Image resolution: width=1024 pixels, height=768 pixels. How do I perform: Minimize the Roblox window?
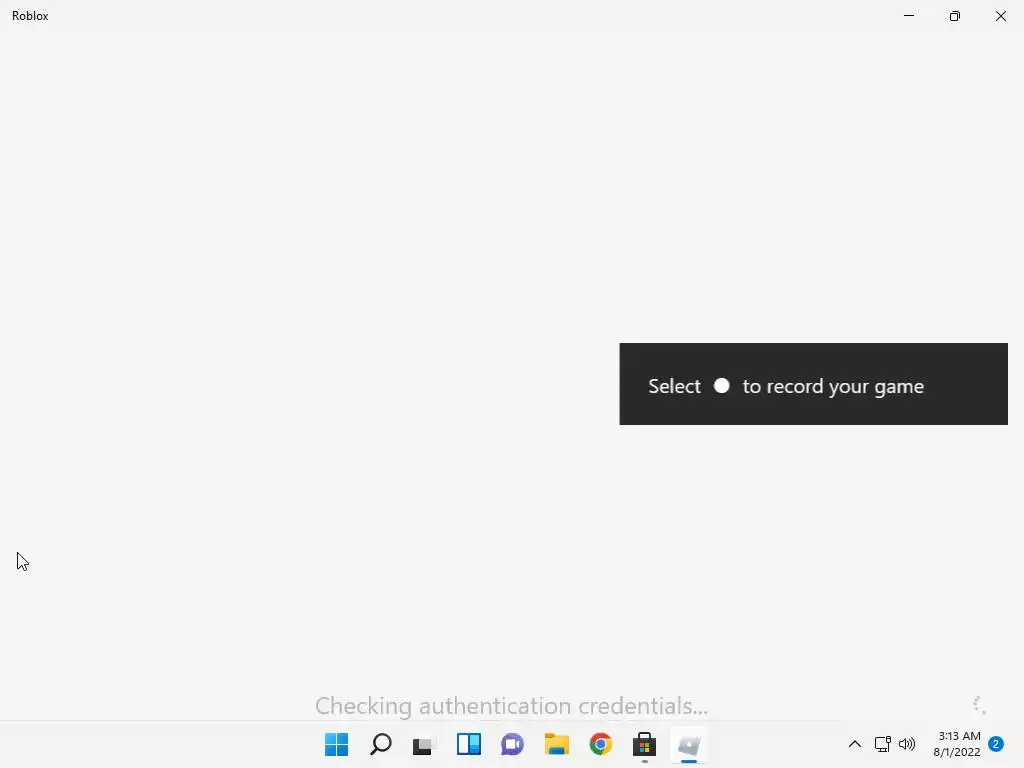point(908,16)
